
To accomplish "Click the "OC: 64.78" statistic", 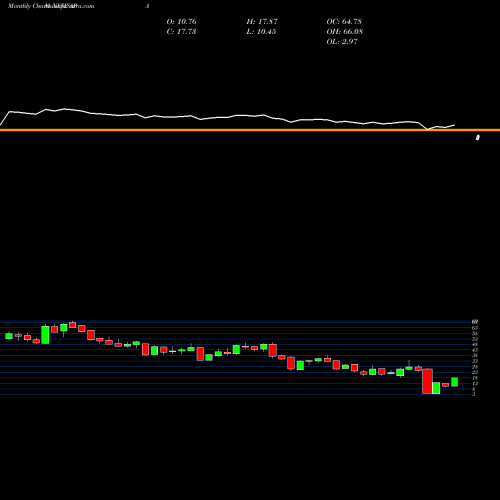I will [344, 22].
